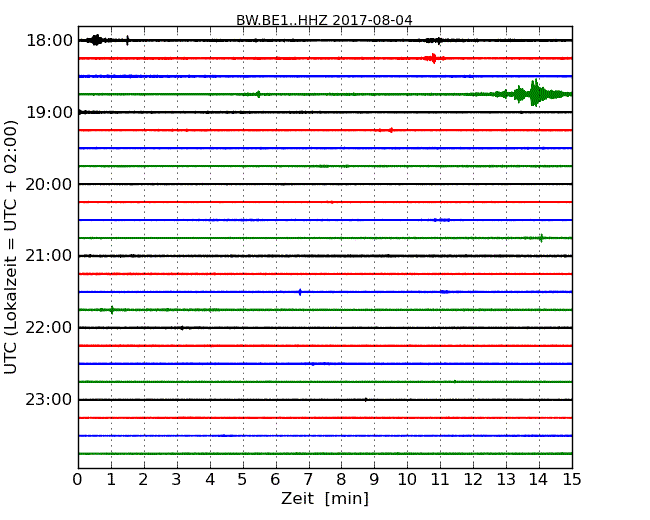Click x-axis tick label 0
The image size is (650, 520).
coord(78,480)
